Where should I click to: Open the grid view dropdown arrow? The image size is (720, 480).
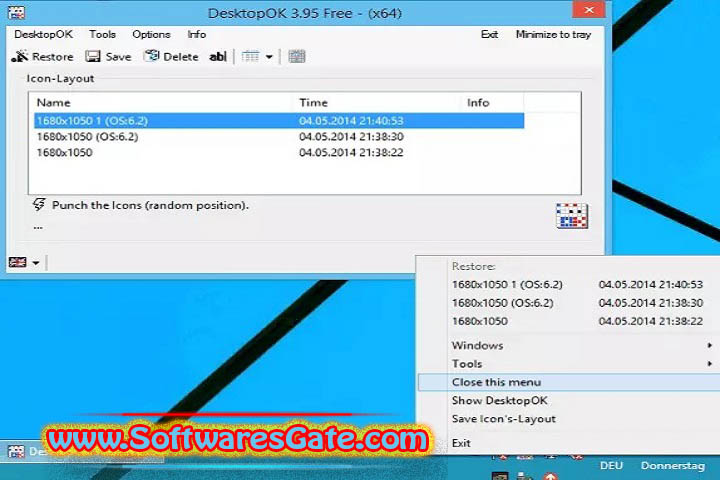tap(269, 57)
